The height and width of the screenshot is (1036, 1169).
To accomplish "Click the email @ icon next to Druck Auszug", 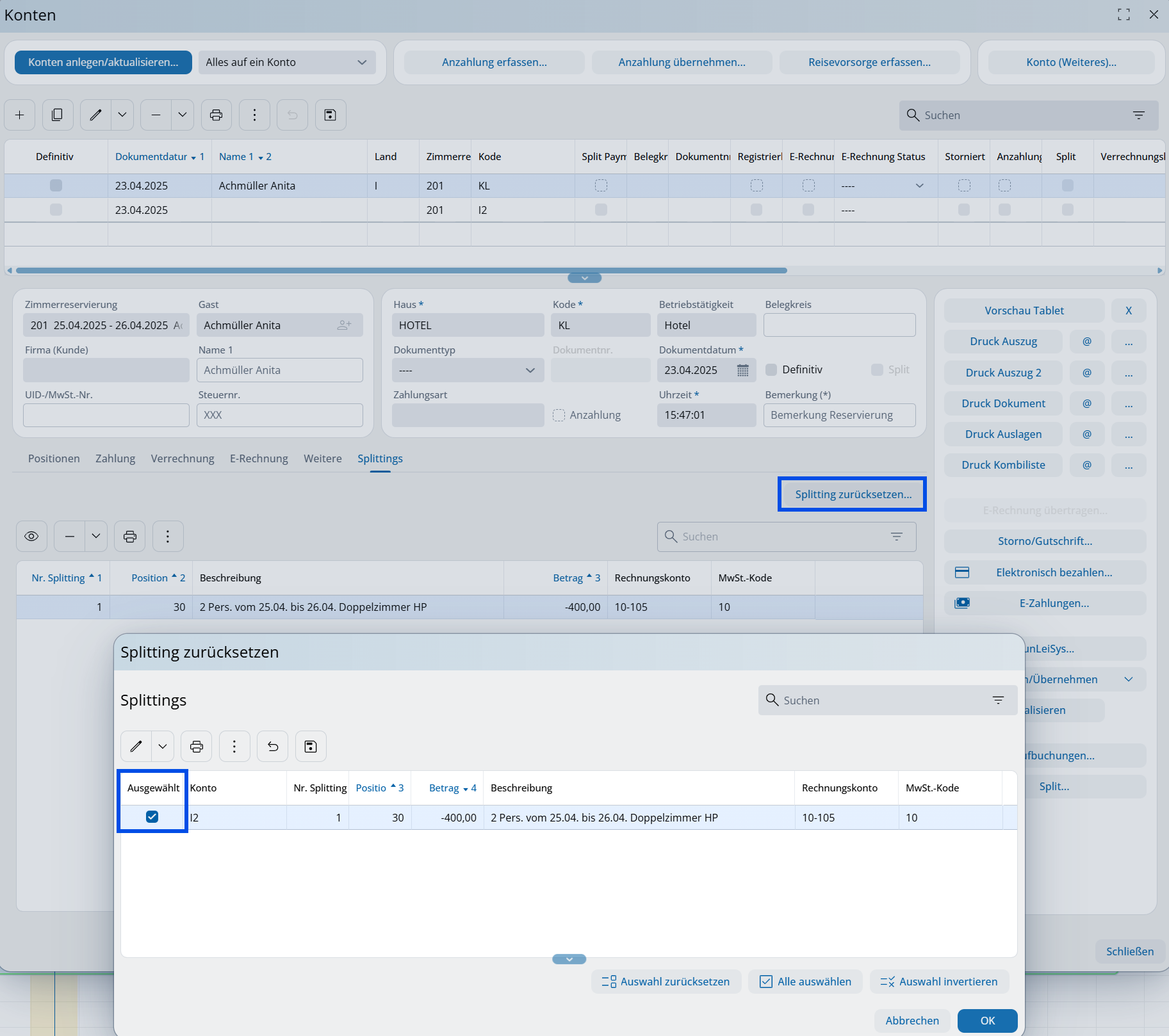I will coord(1087,342).
